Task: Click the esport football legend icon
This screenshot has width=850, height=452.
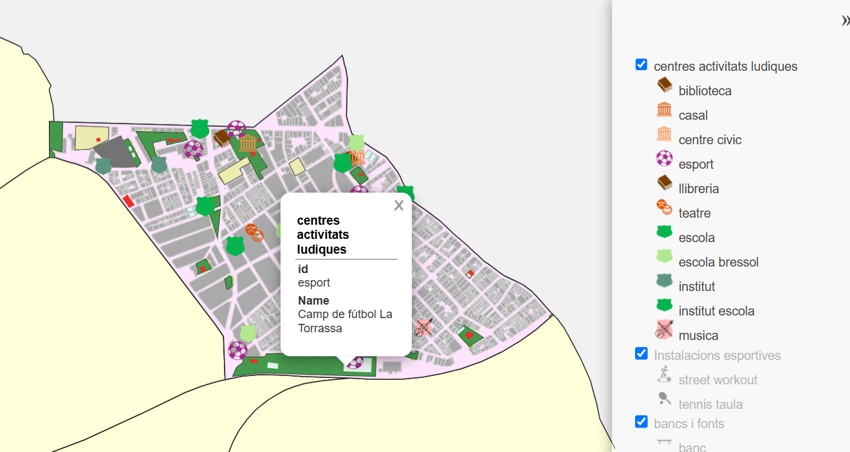Action: [x=664, y=159]
